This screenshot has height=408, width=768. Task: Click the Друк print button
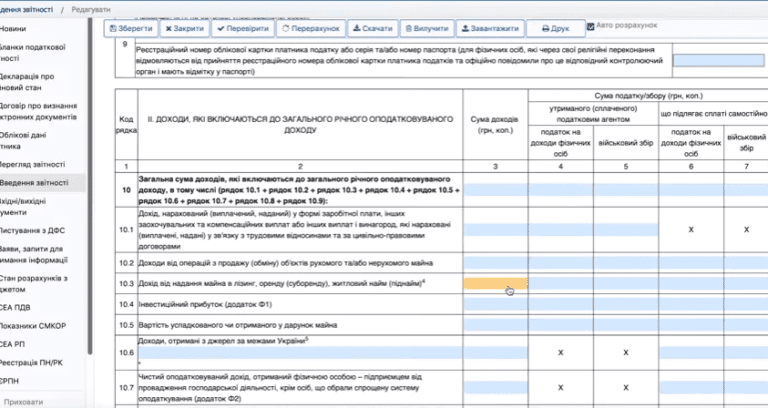[x=555, y=28]
